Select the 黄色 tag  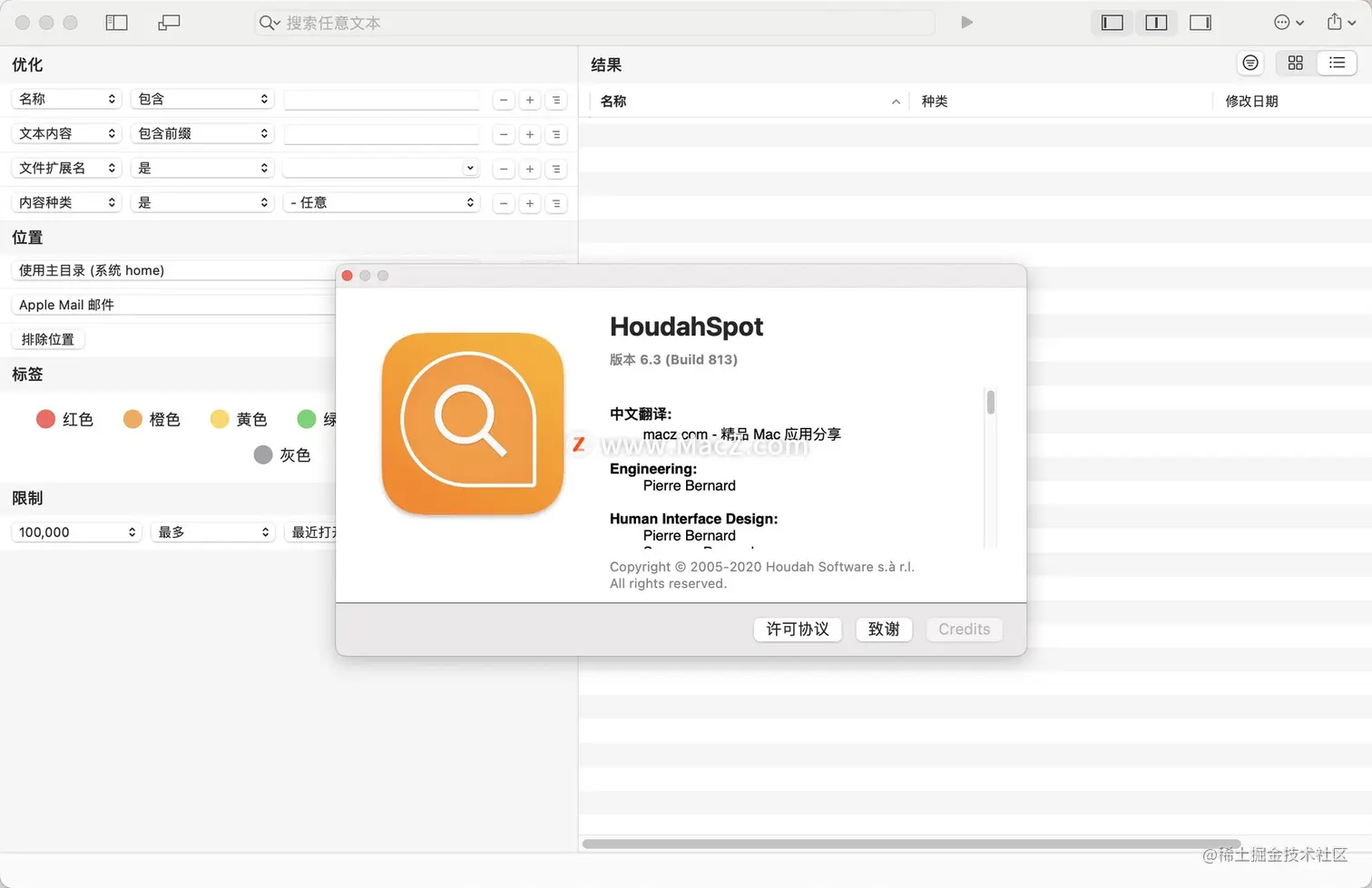click(x=239, y=419)
